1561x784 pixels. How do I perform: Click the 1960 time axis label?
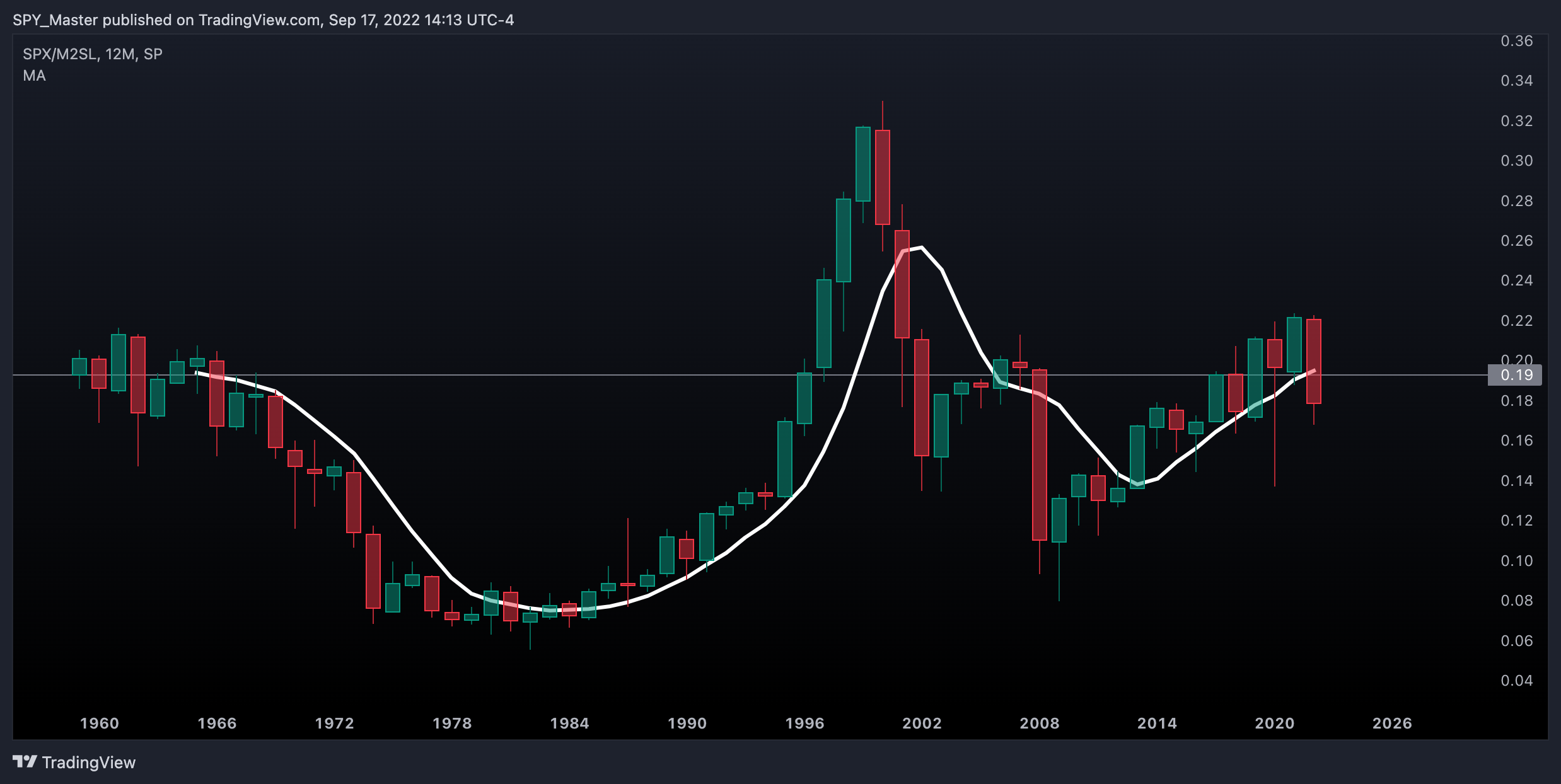coord(100,723)
